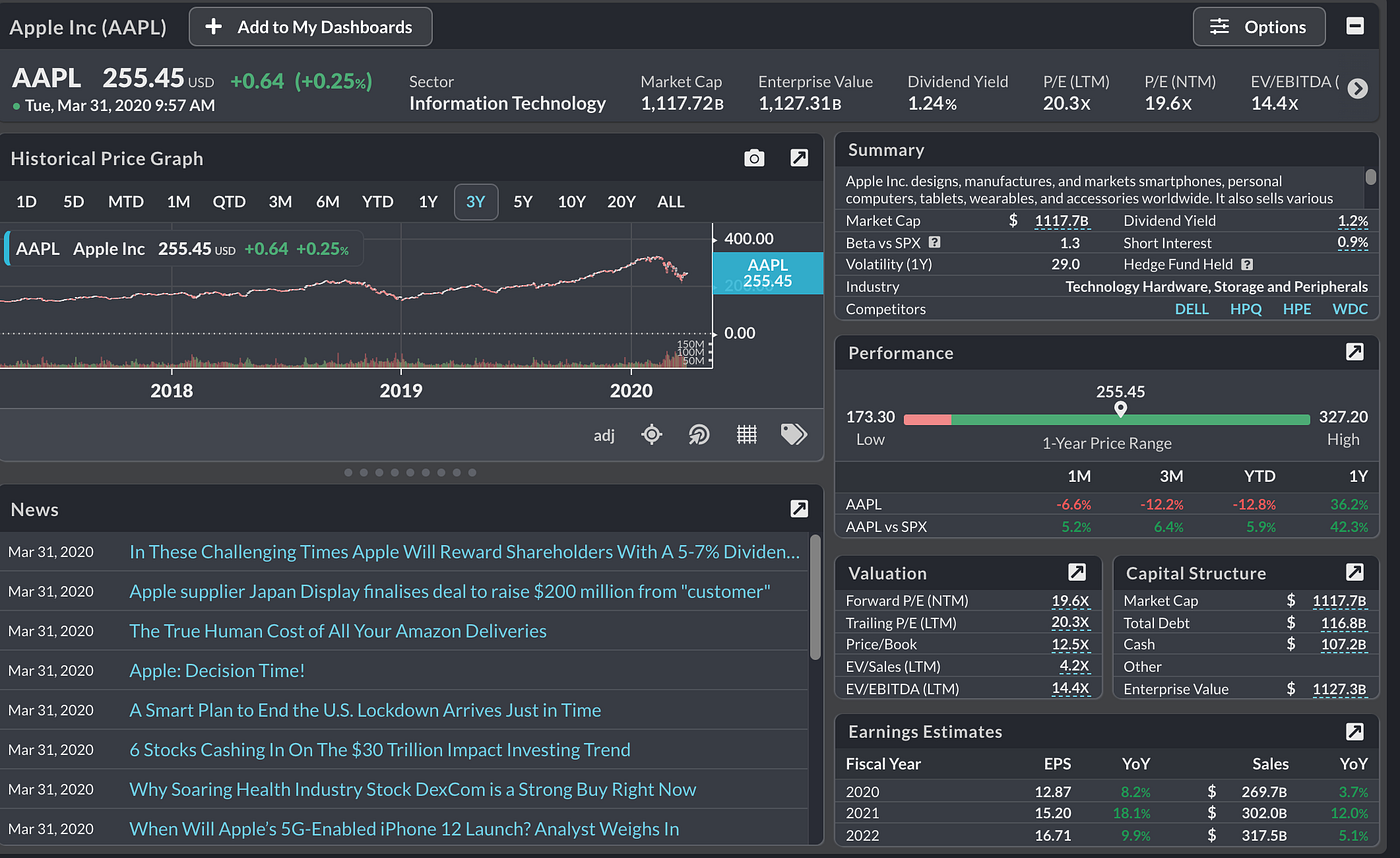Open the '6 Stocks Cashing In' article
Image resolution: width=1400 pixels, height=858 pixels.
click(380, 750)
